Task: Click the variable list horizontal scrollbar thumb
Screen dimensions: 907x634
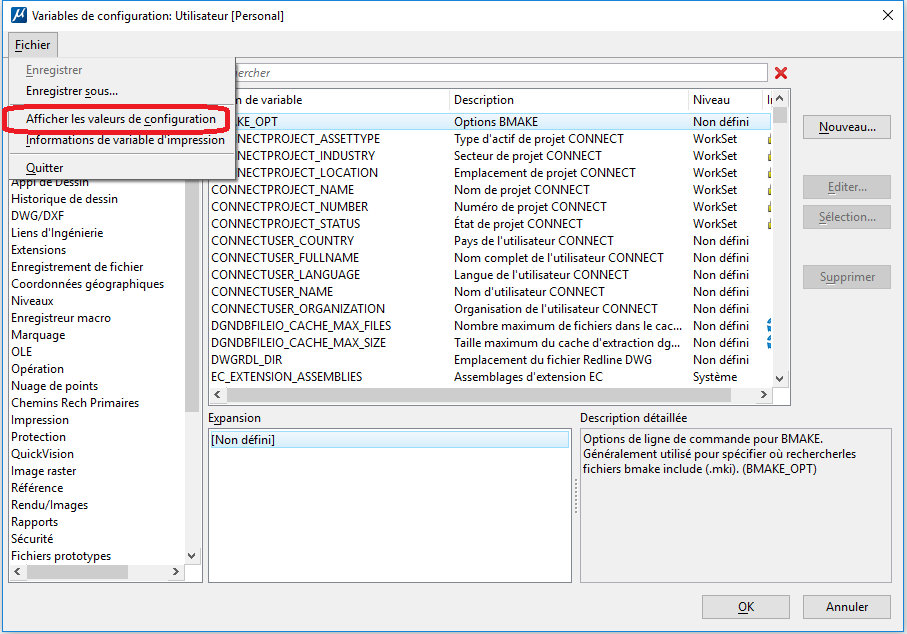Action: click(479, 395)
